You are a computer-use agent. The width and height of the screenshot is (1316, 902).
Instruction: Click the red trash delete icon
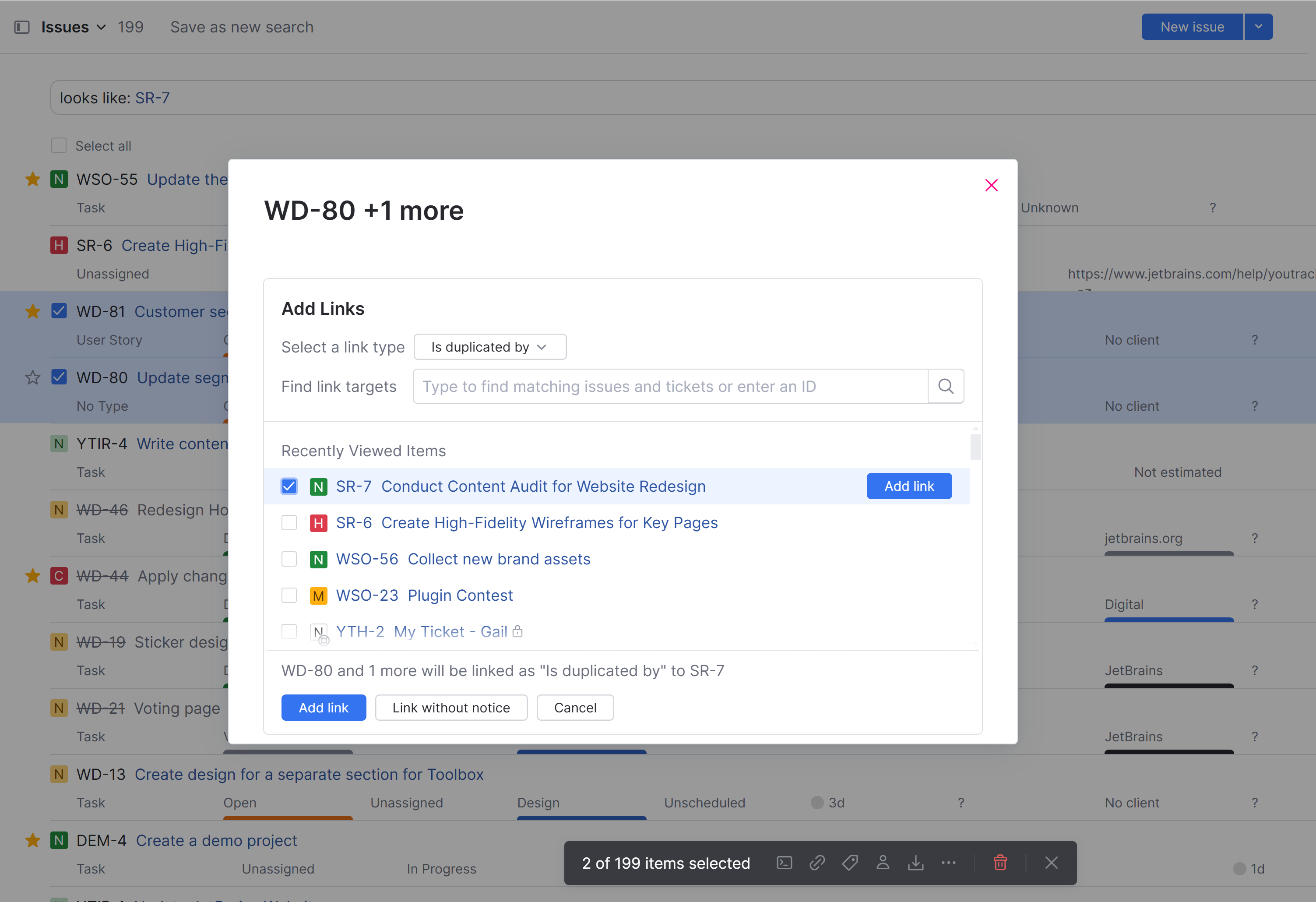1001,863
